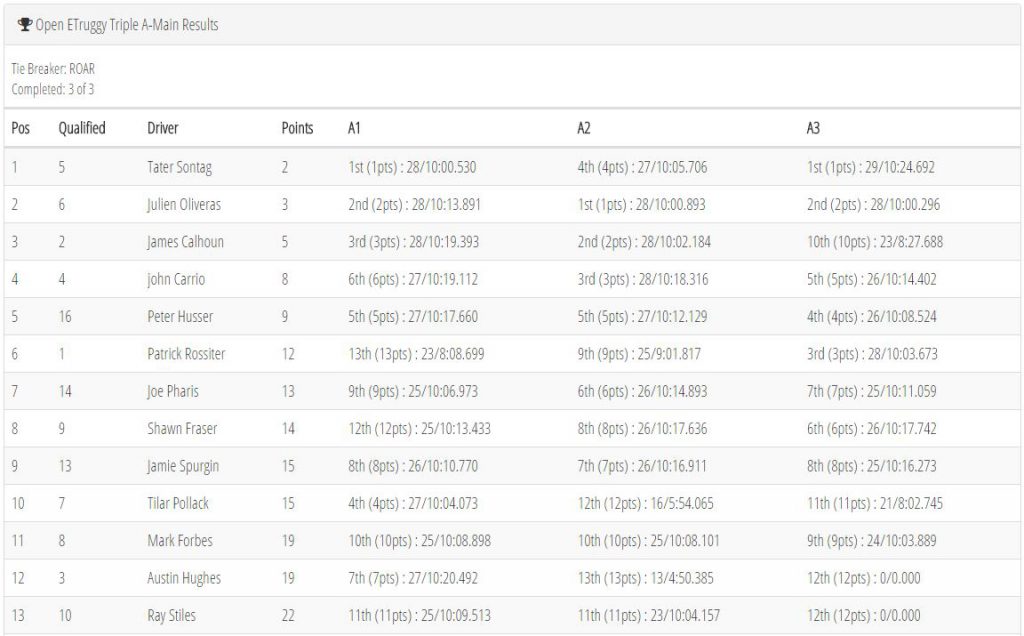Click the 'Points' column header
The width and height of the screenshot is (1024, 636).
(x=297, y=128)
